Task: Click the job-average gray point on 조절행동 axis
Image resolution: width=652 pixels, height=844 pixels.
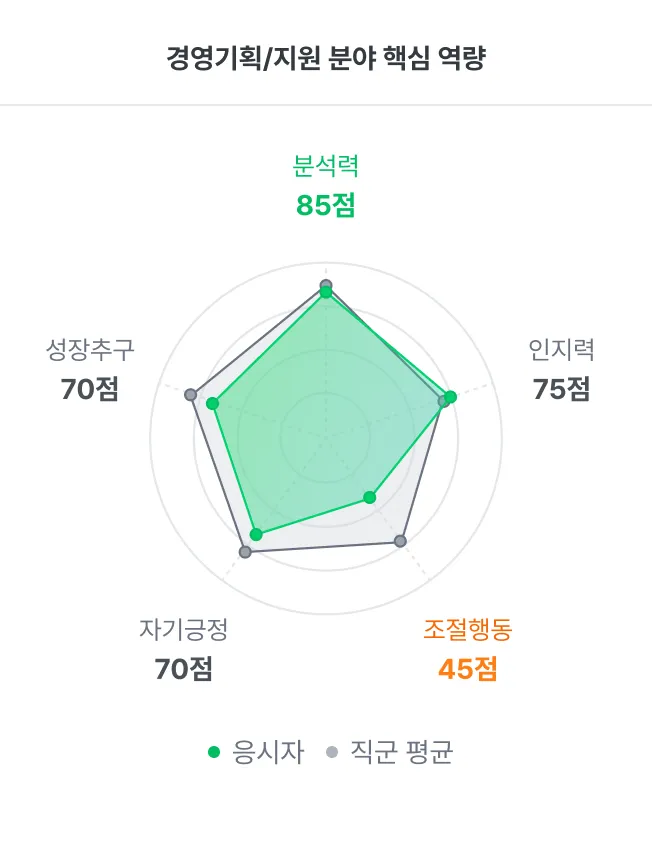Action: point(400,541)
